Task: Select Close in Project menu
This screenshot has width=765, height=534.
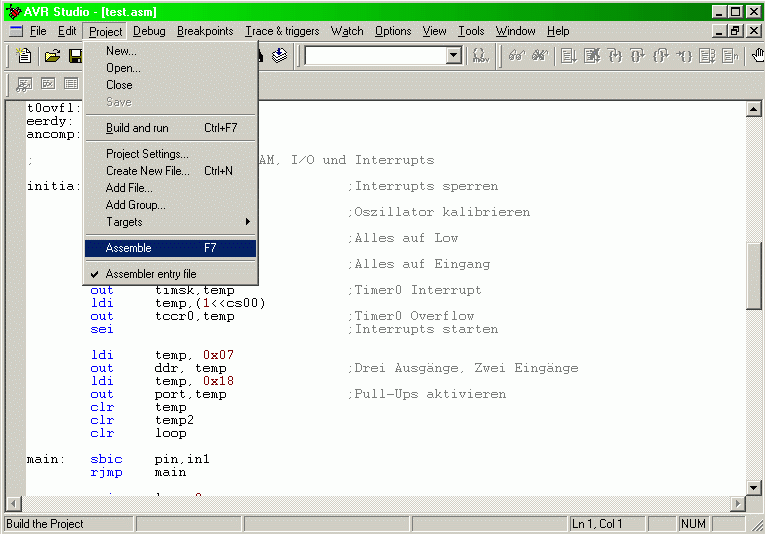Action: click(170, 85)
